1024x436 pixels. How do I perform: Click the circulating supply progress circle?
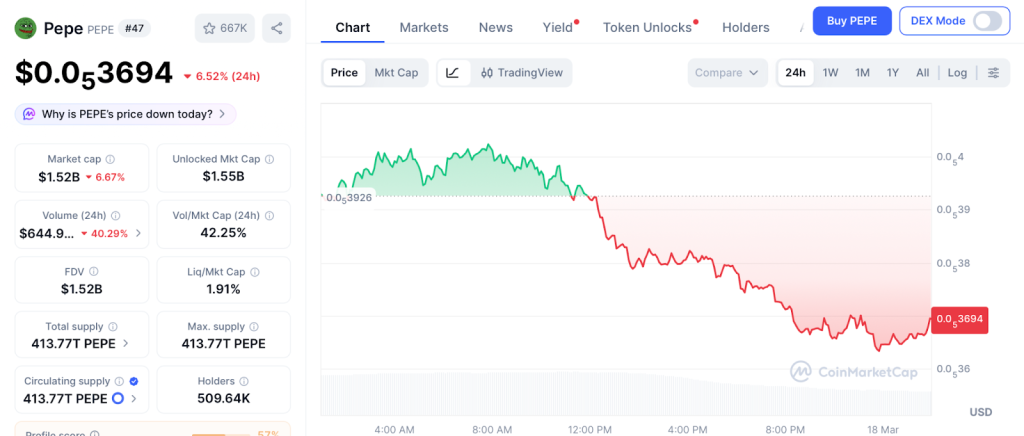tap(117, 399)
